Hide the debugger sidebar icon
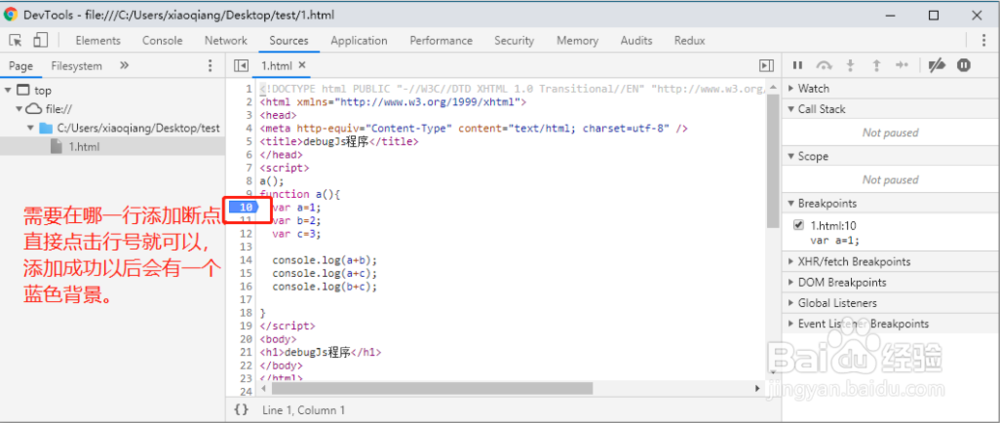 click(x=766, y=66)
